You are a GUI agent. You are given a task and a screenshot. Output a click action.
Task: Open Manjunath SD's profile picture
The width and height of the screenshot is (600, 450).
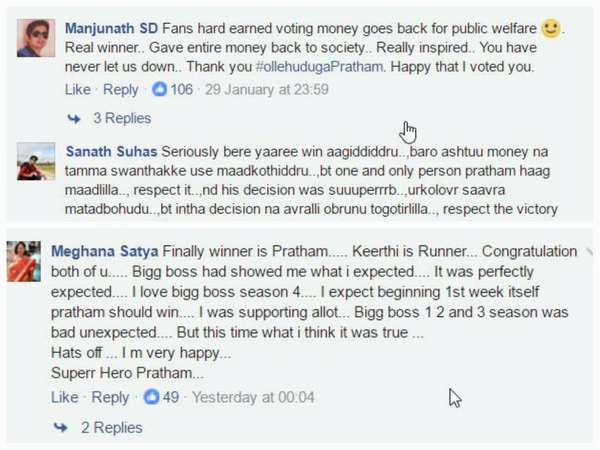tap(36, 38)
